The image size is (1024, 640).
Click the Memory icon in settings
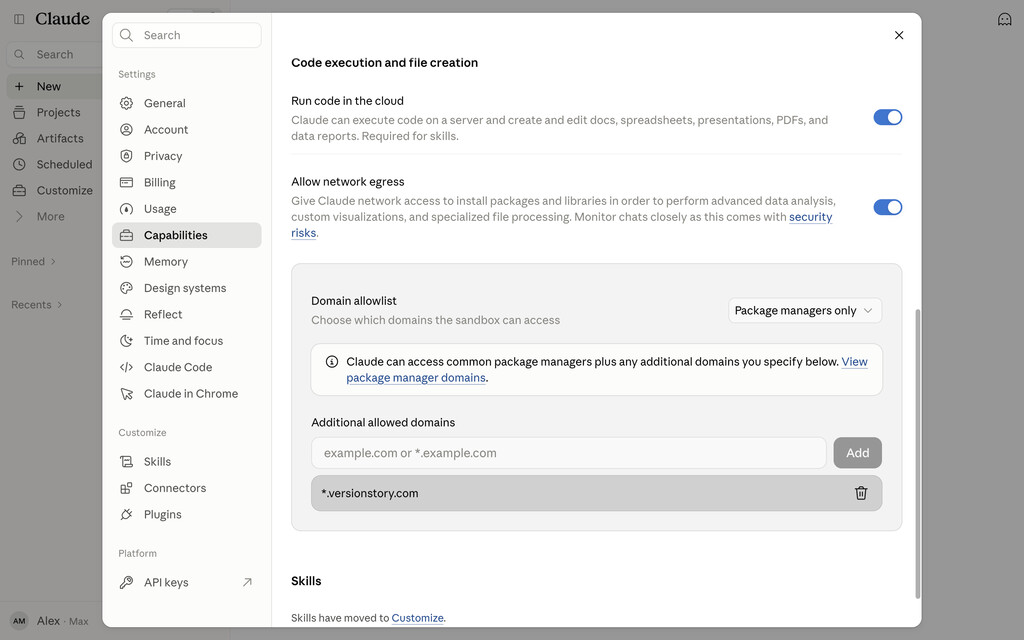(127, 262)
